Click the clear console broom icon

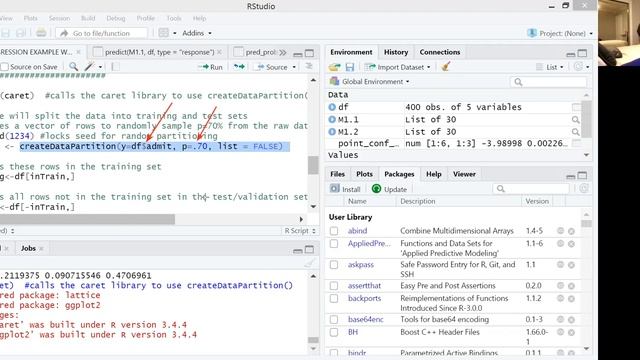point(309,262)
